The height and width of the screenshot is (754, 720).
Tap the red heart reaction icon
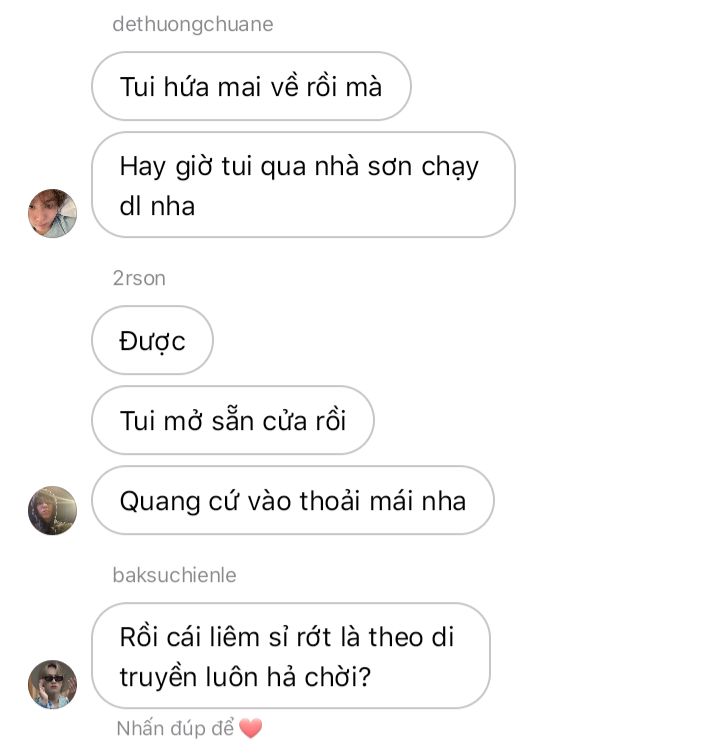coord(251,729)
